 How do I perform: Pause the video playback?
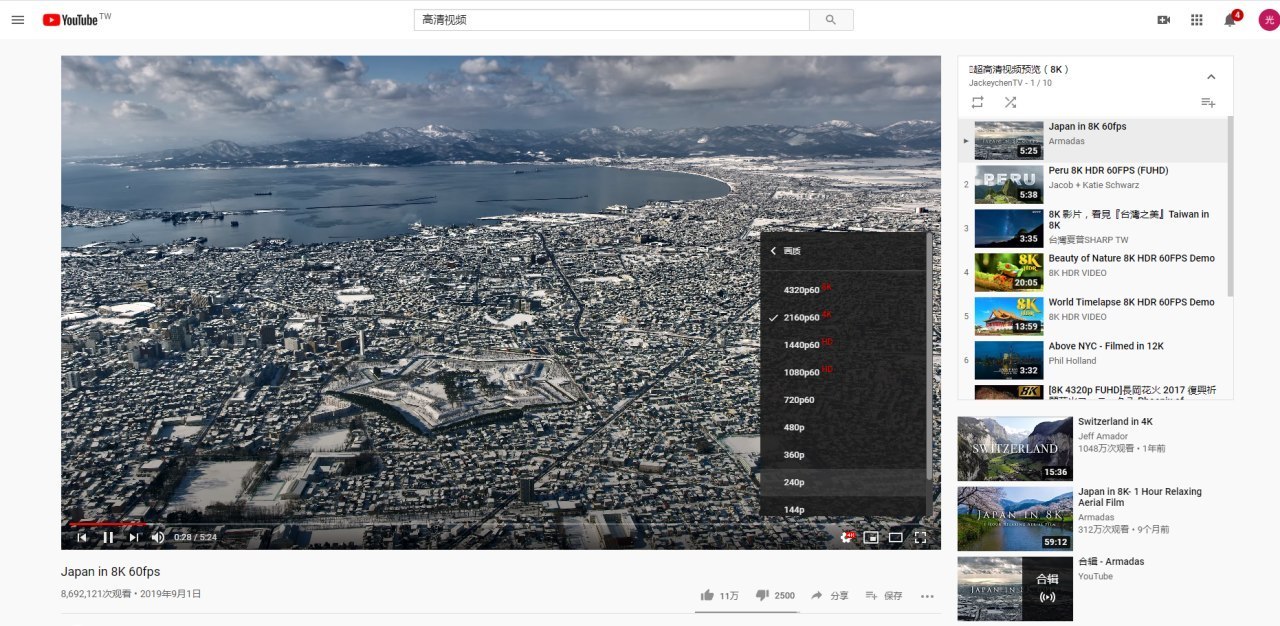point(108,537)
